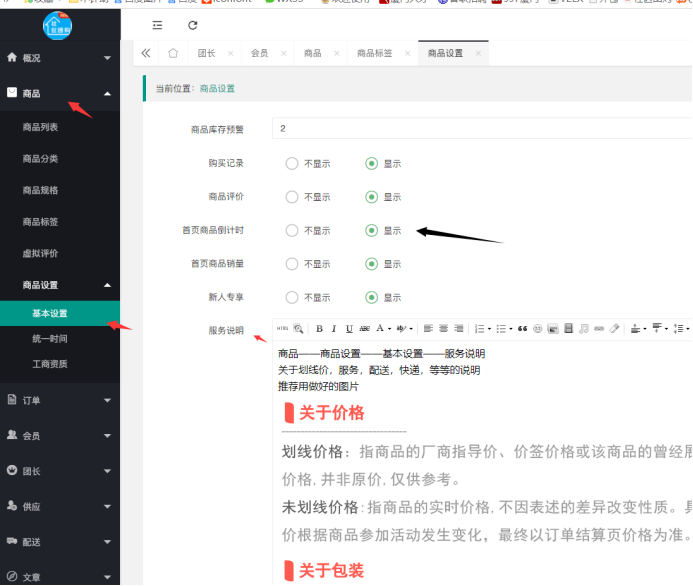Select 不显示 for 首页商品倒计时
This screenshot has height=586, width=693.
click(292, 230)
